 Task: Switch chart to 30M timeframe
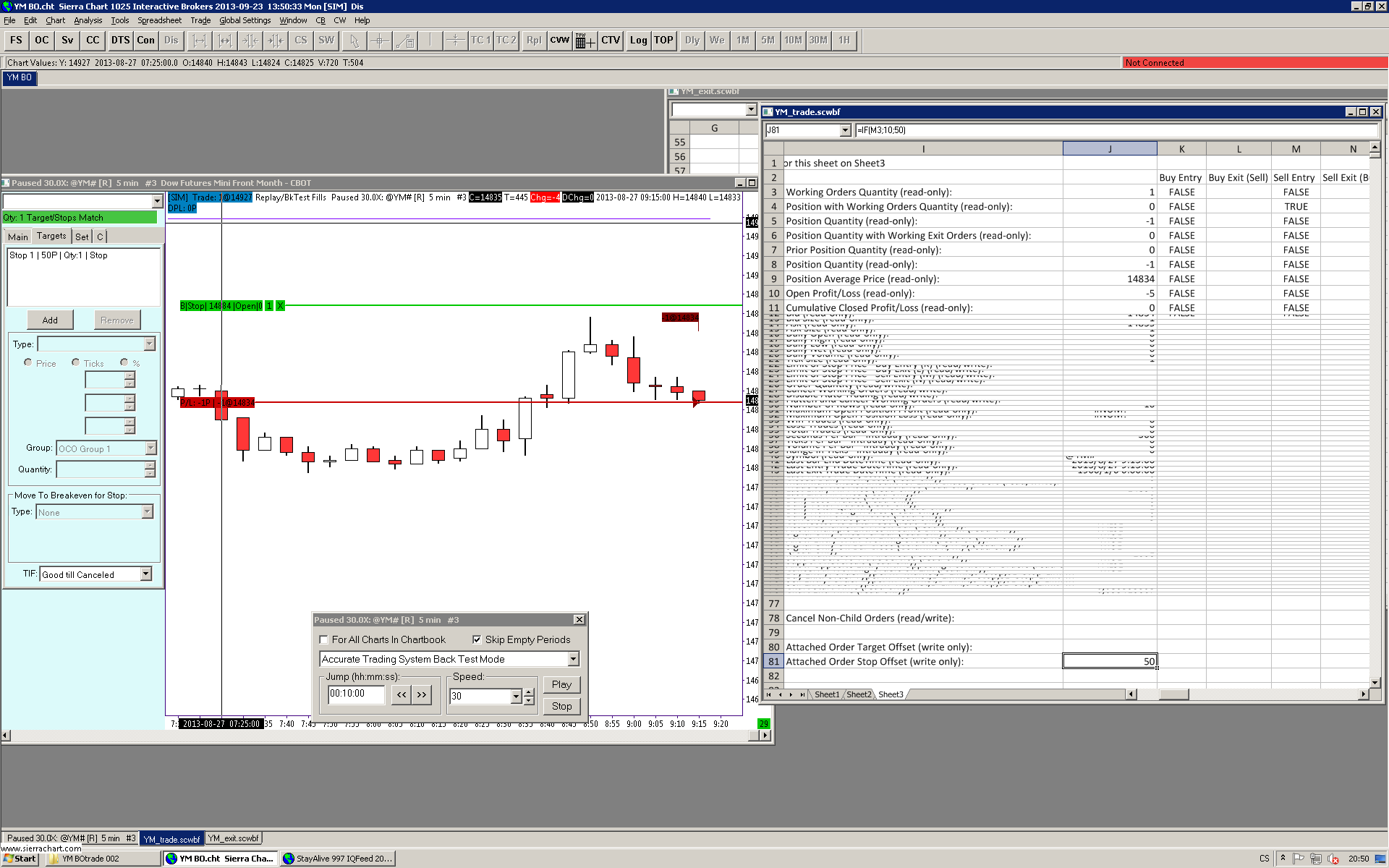click(x=818, y=41)
